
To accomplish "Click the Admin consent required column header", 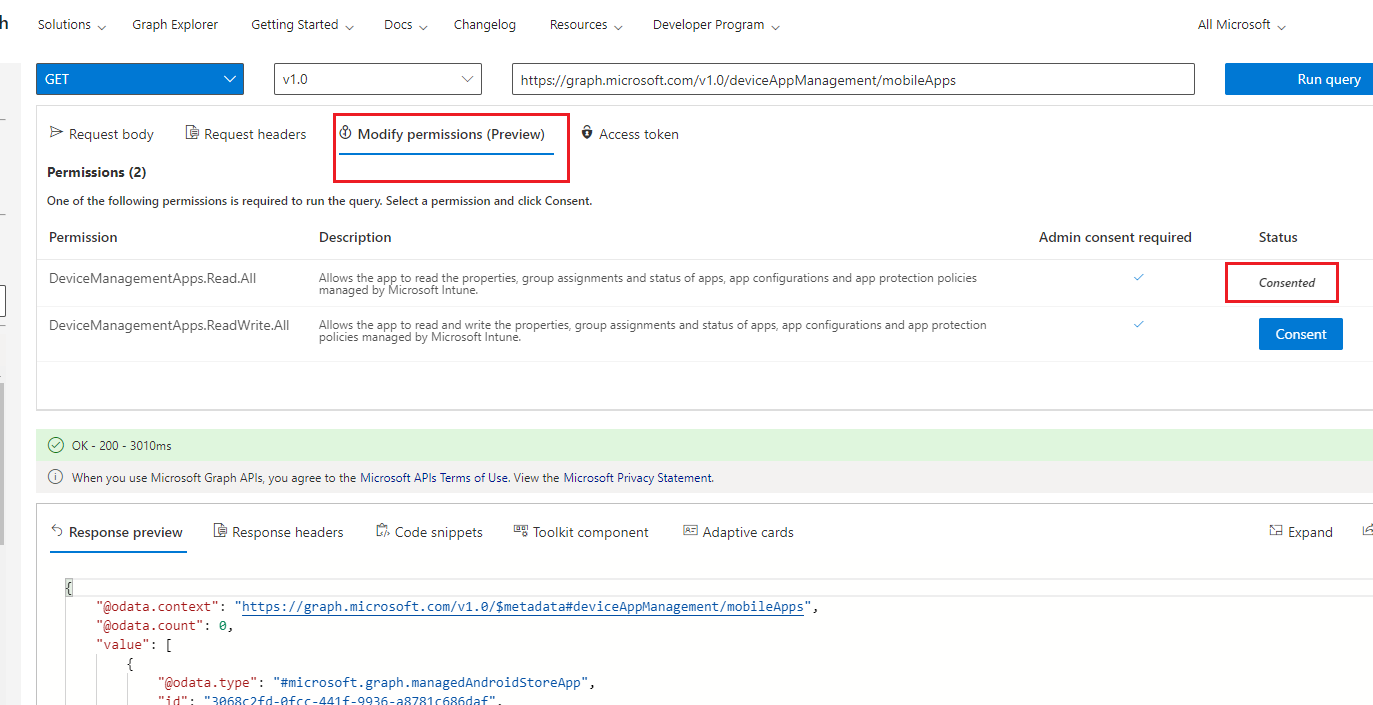I will pyautogui.click(x=1115, y=237).
